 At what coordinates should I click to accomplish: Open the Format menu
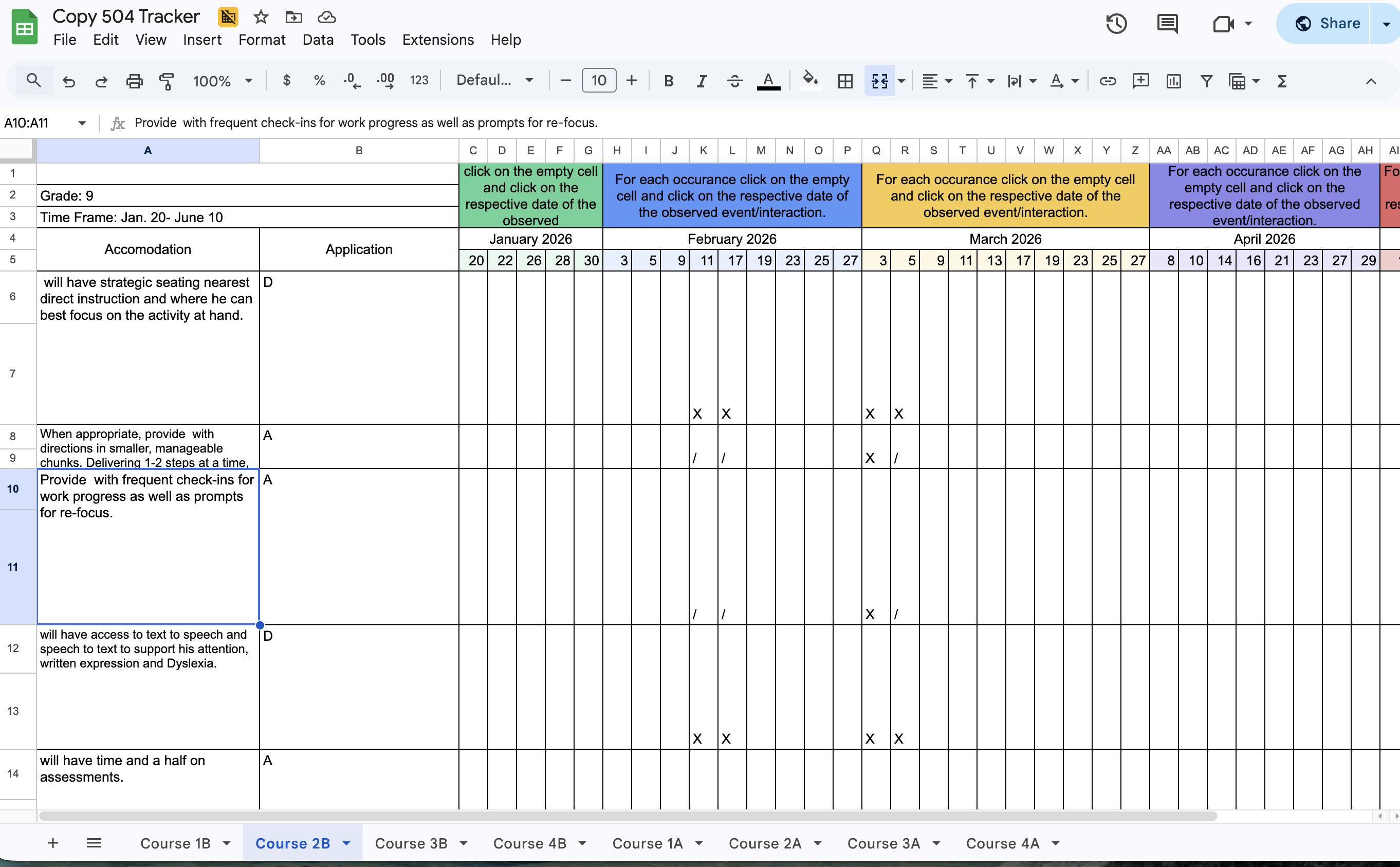point(261,40)
